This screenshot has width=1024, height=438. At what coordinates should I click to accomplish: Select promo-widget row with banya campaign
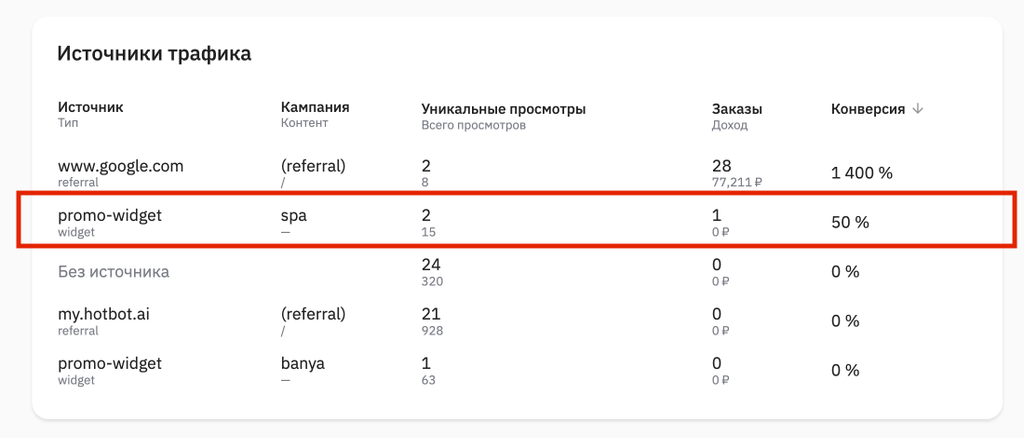(x=516, y=371)
